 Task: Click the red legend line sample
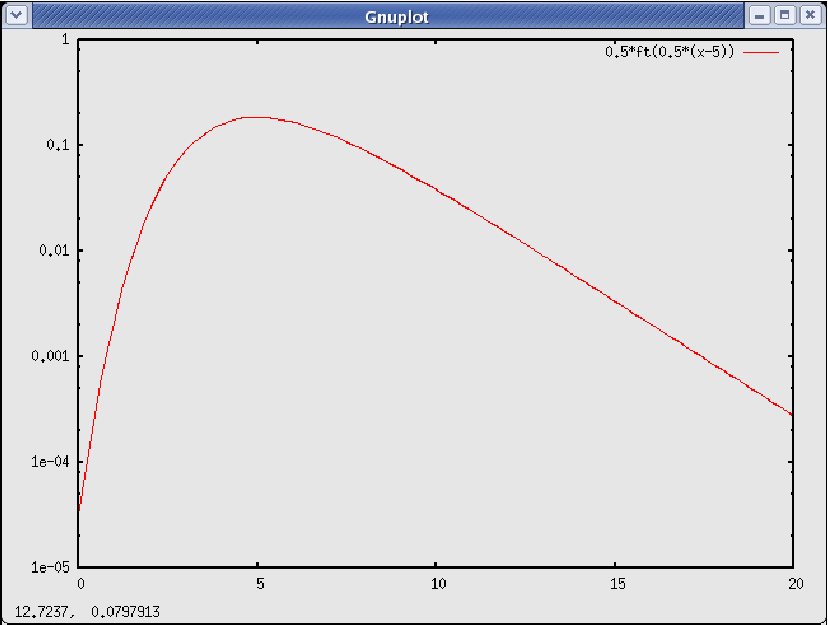point(761,52)
